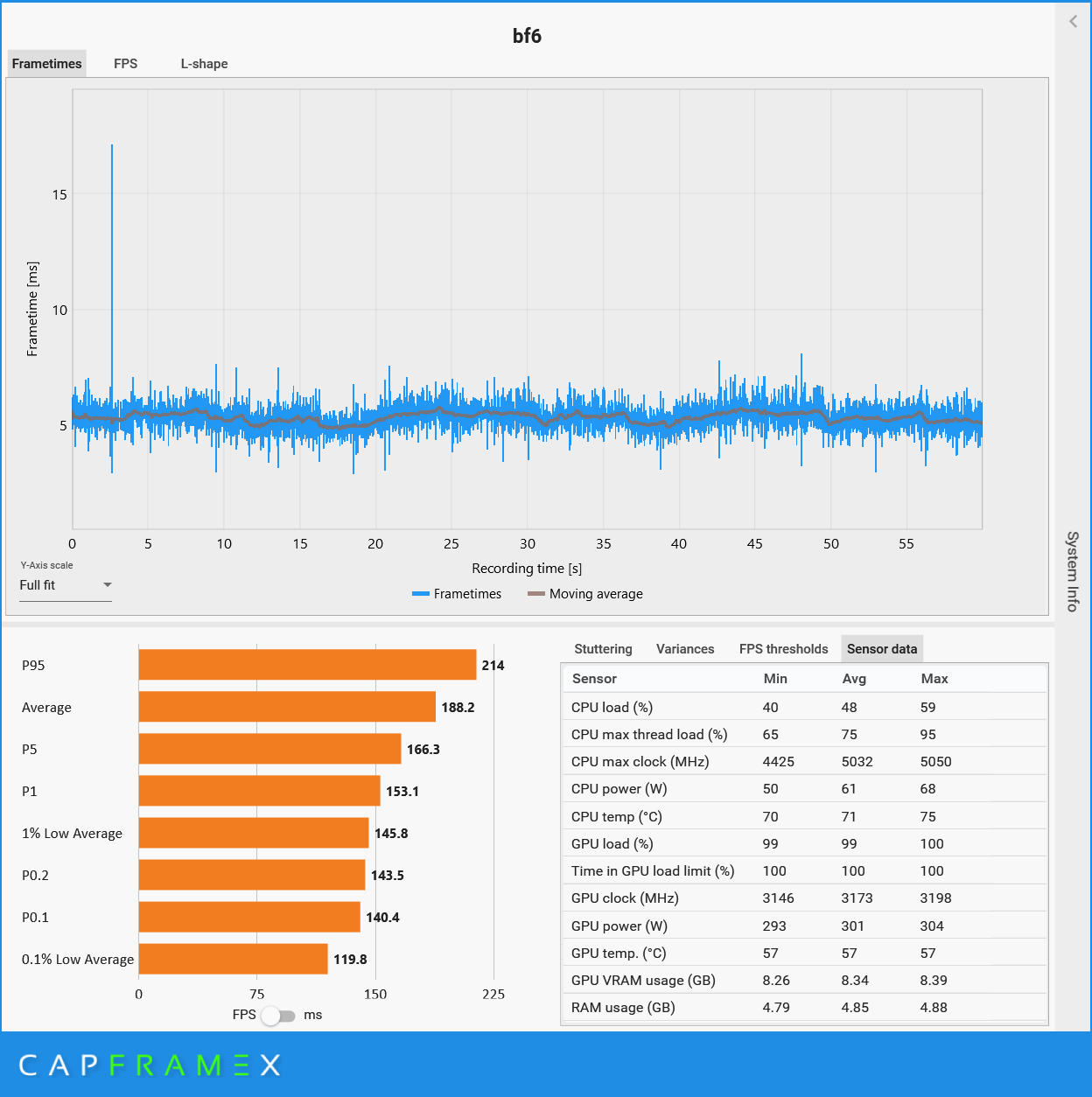The height and width of the screenshot is (1097, 1092).
Task: Click the Min column header
Action: pos(775,679)
